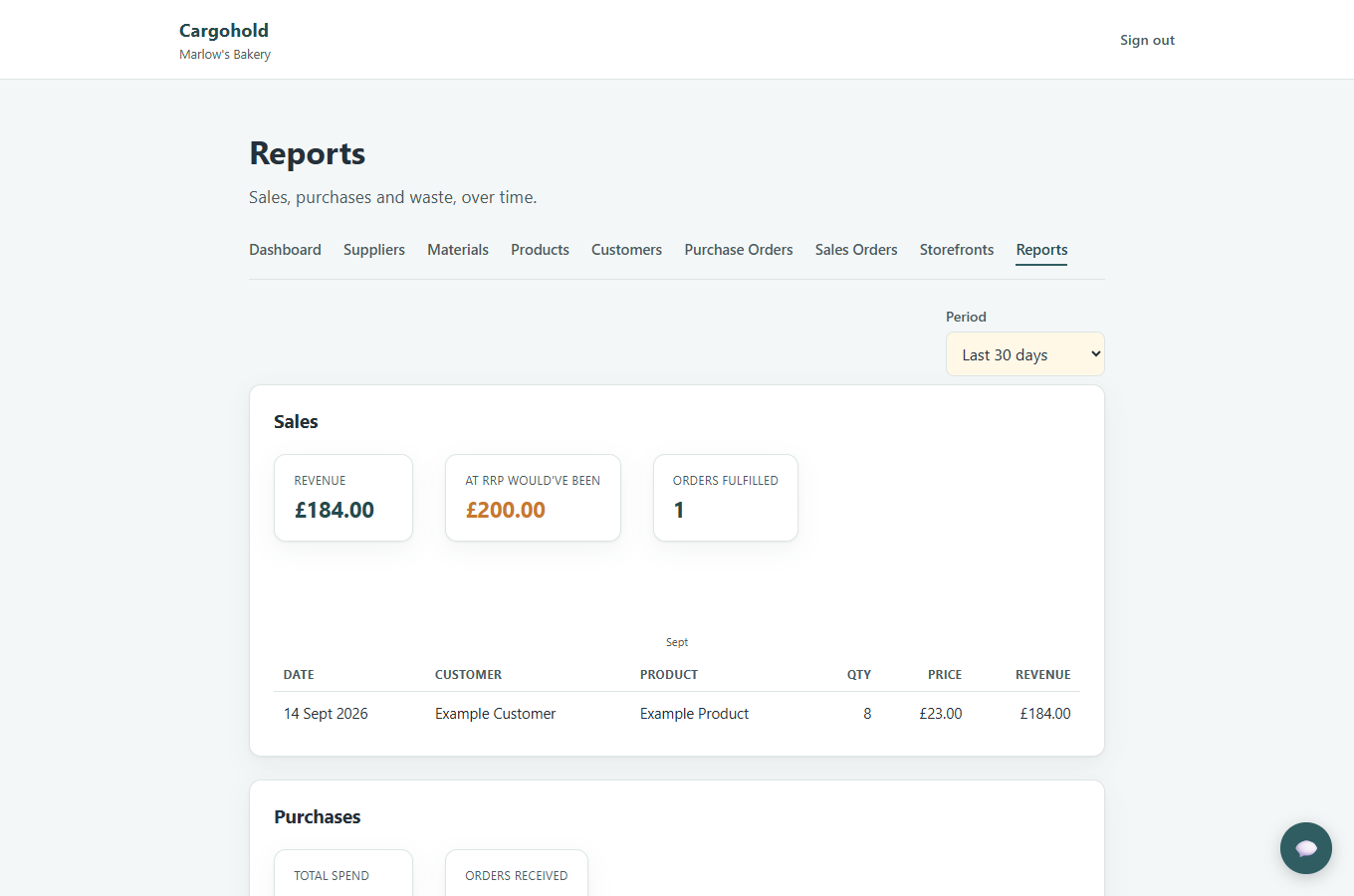Image resolution: width=1354 pixels, height=896 pixels.
Task: Select the Customers tab
Action: click(626, 250)
